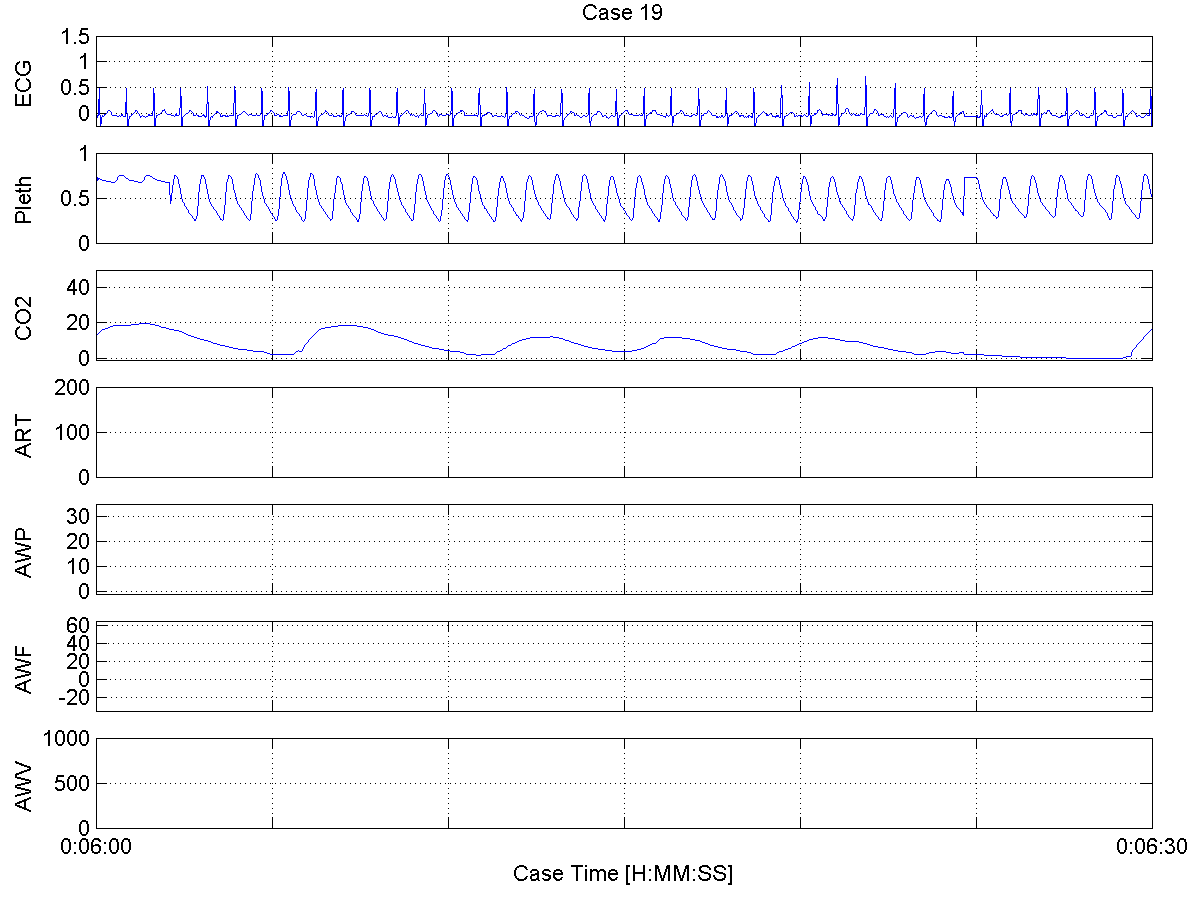Click the -20 tick on the AWF axis
This screenshot has width=1200, height=900.
pos(76,697)
